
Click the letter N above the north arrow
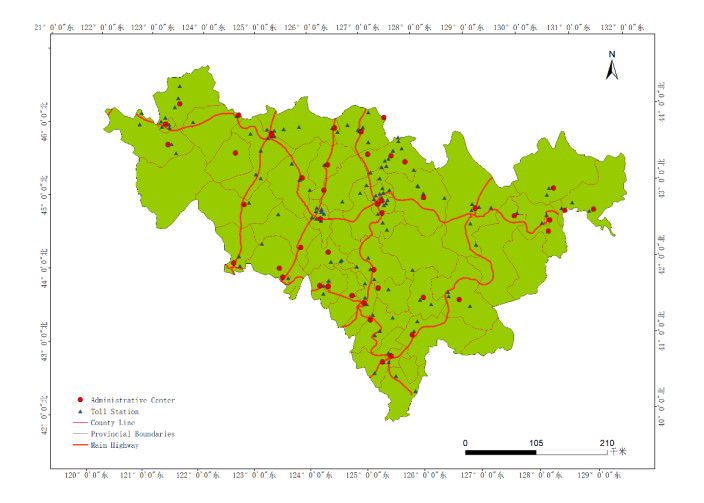613,54
